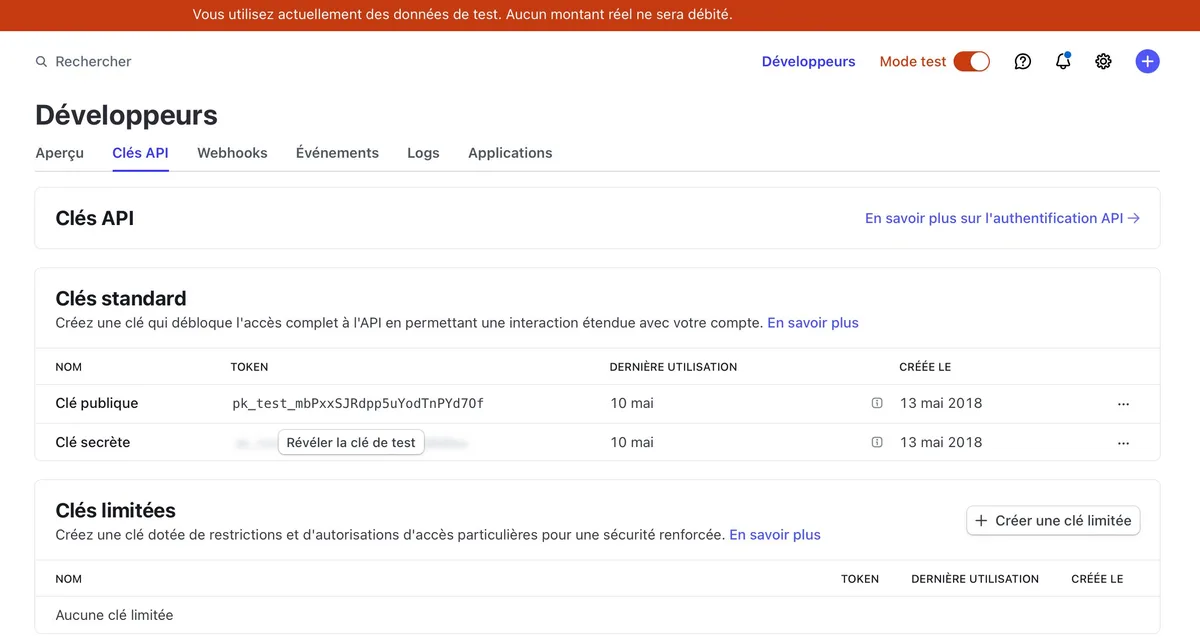This screenshot has width=1200, height=642.
Task: Switch to the Webhooks tab
Action: pos(232,153)
